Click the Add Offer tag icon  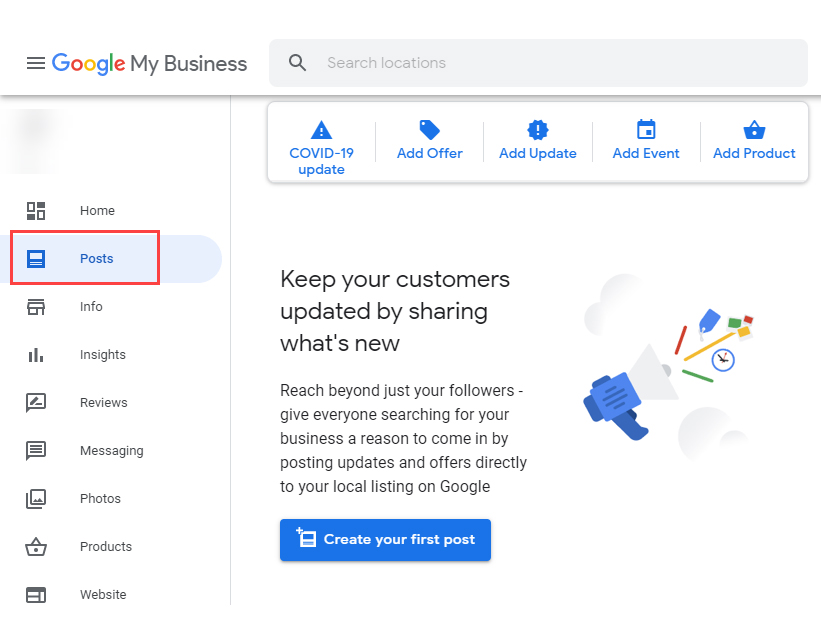click(429, 130)
